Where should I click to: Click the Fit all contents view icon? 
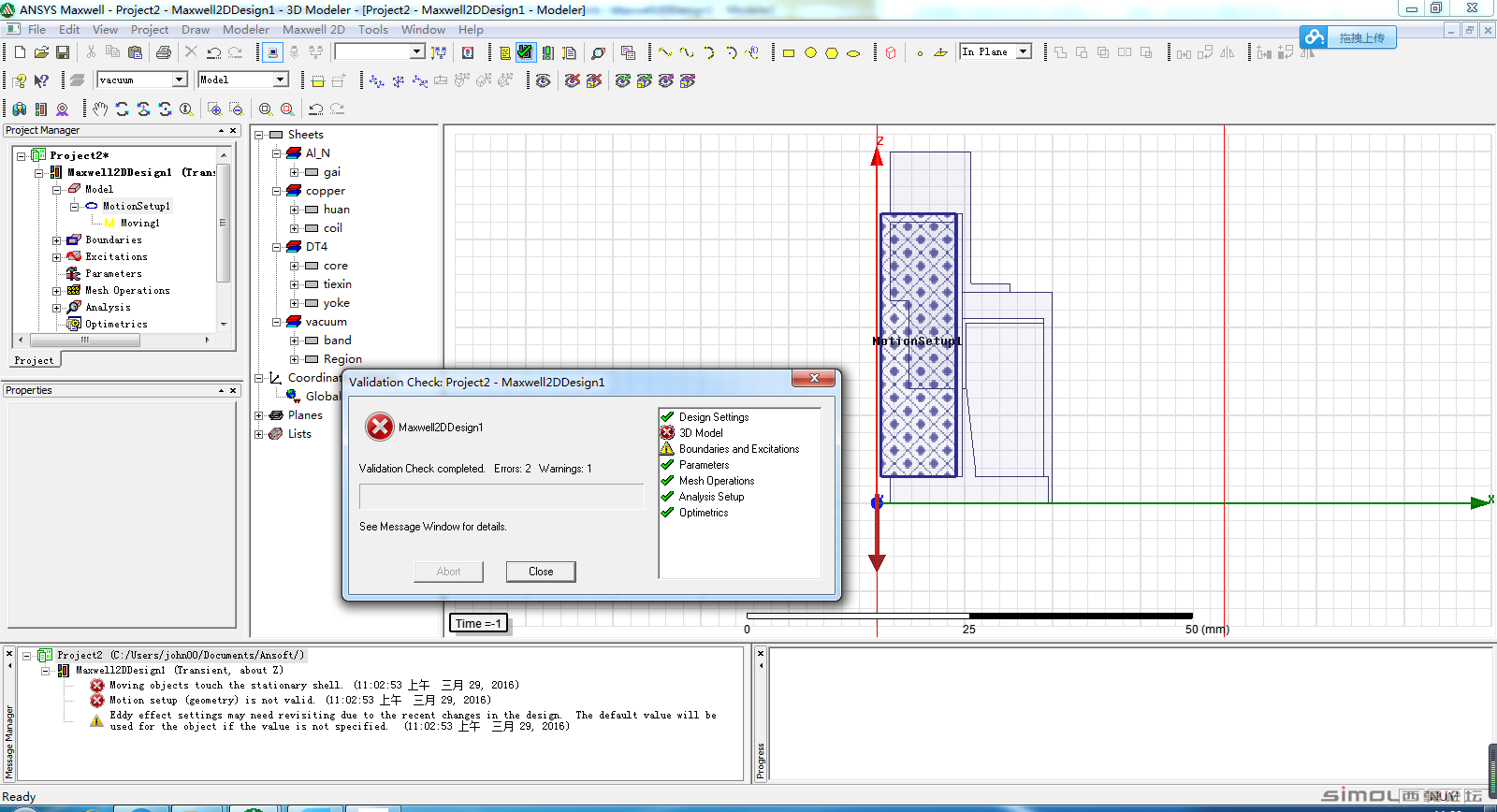pyautogui.click(x=266, y=109)
